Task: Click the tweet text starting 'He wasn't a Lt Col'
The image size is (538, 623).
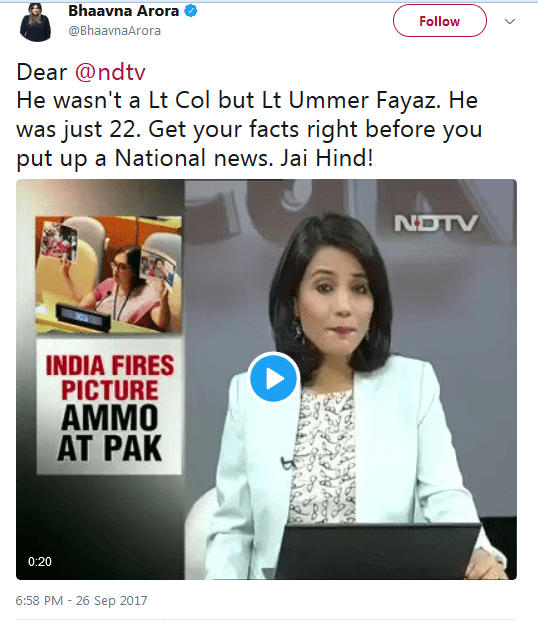Action: (x=249, y=129)
